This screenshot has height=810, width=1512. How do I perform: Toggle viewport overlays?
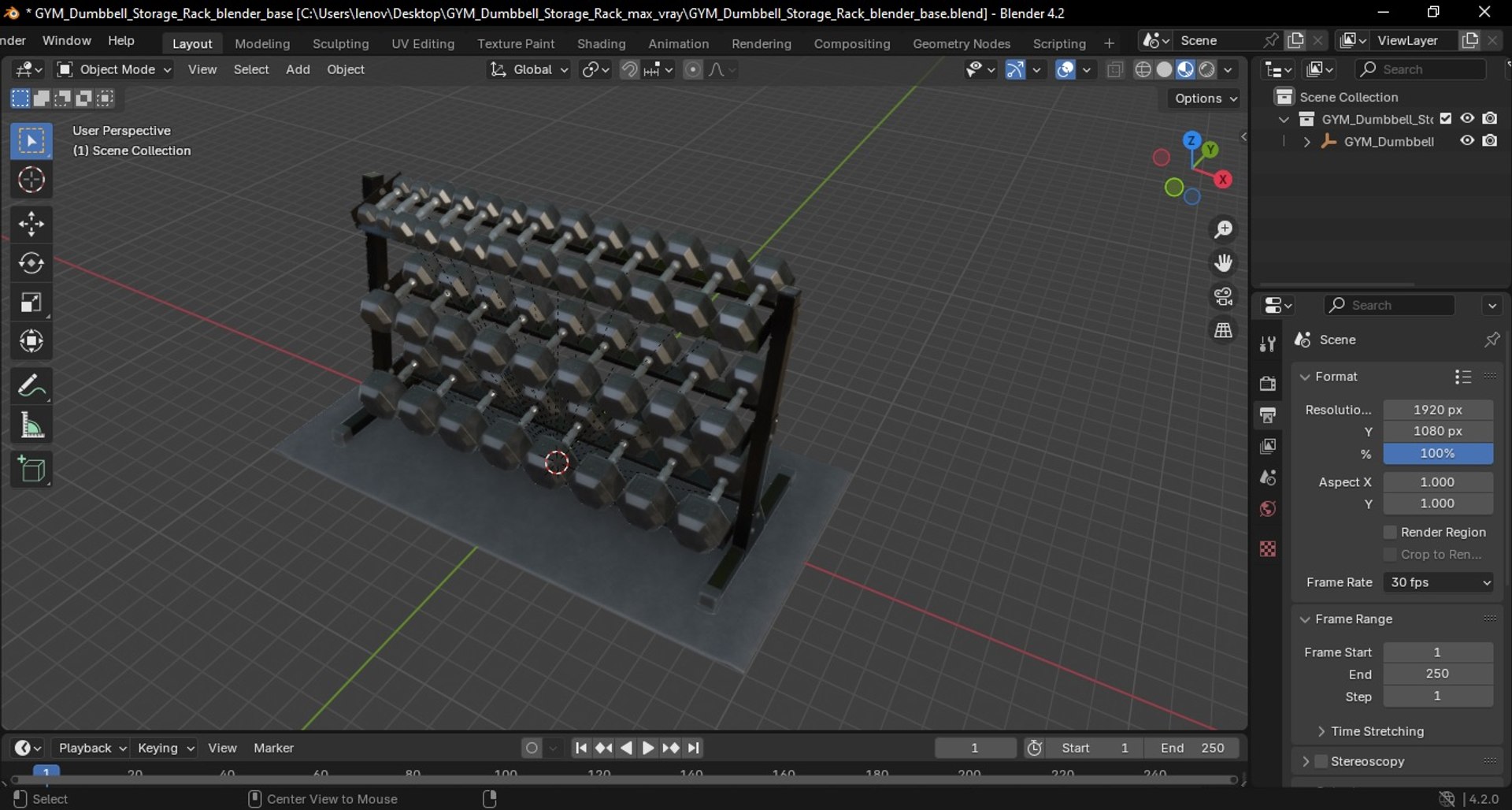coord(1065,69)
